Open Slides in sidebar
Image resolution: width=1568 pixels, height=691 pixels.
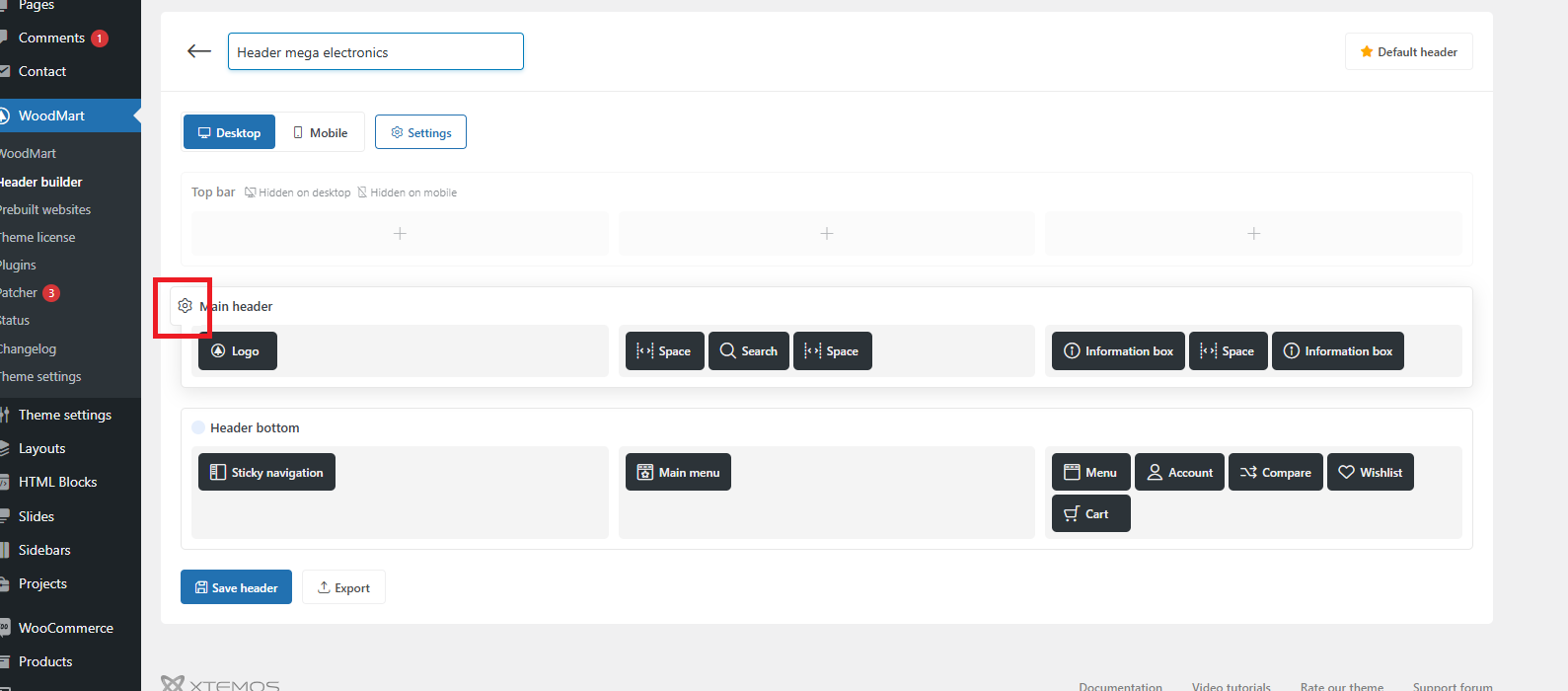37,516
